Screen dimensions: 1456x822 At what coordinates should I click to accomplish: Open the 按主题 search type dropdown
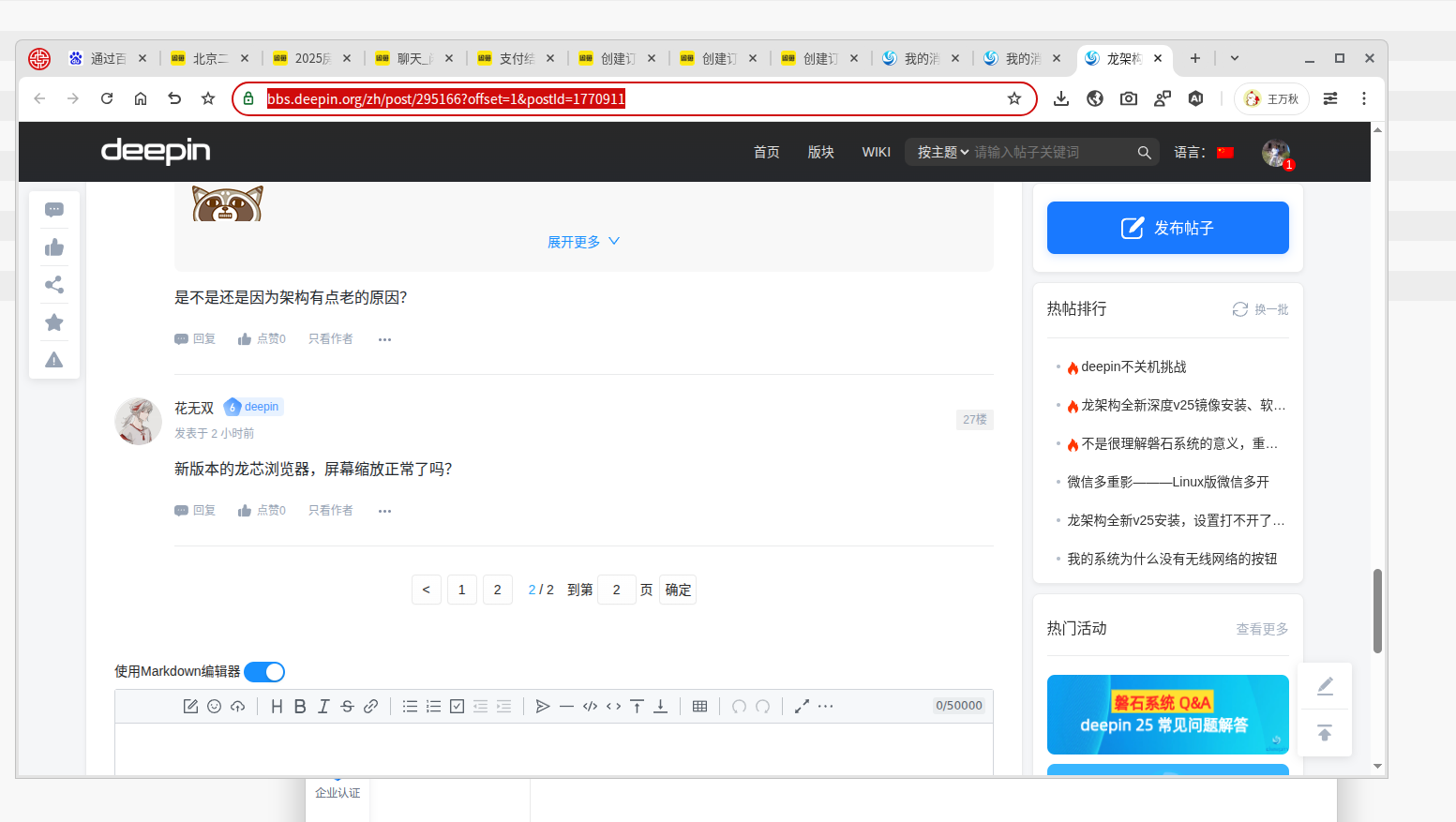point(942,152)
